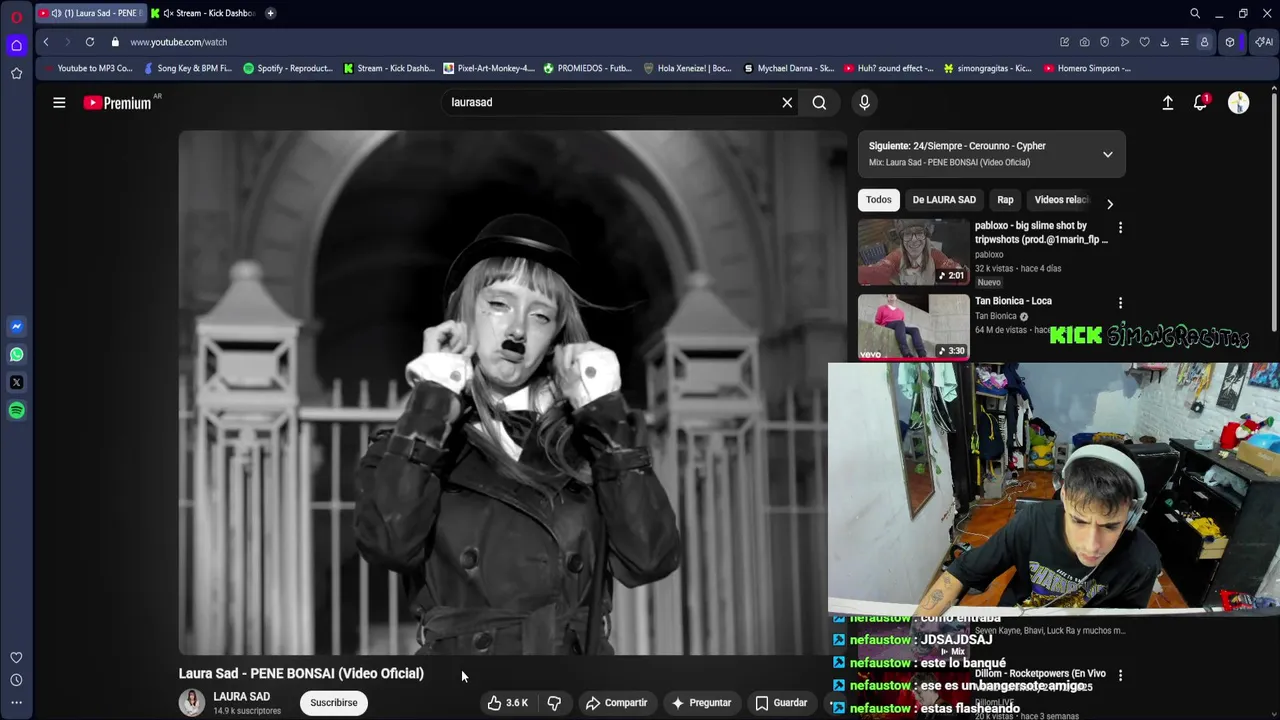Select the Videos relacionados chip
The width and height of the screenshot is (1280, 720).
pos(1062,200)
